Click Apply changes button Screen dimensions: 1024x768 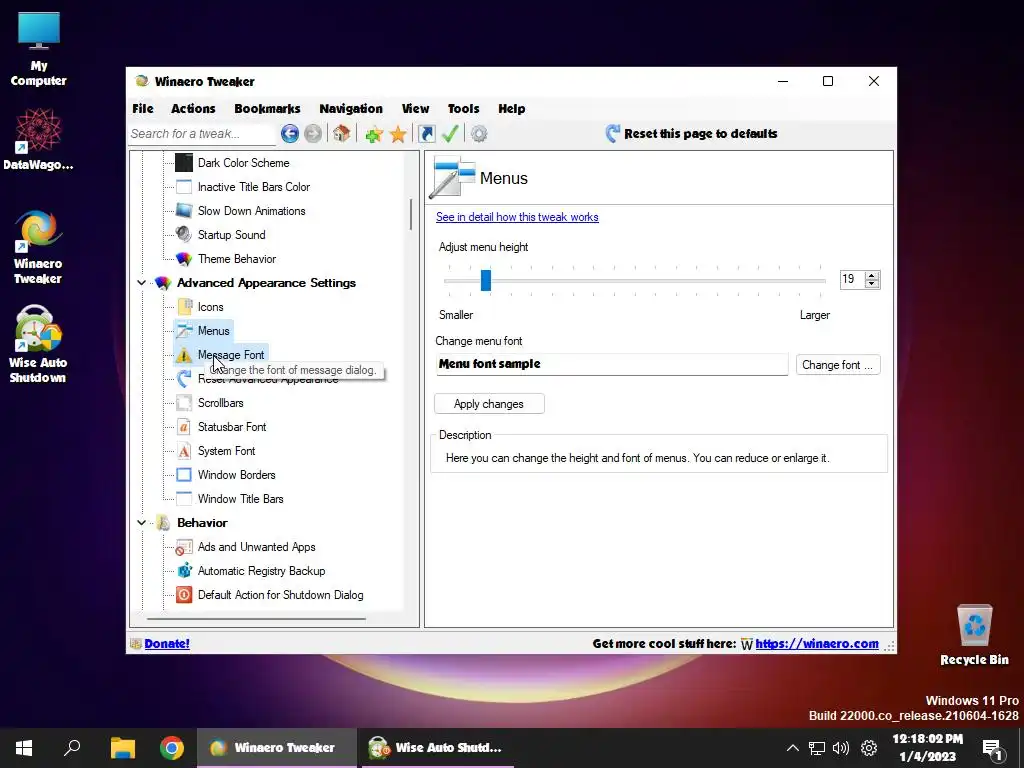tap(488, 404)
